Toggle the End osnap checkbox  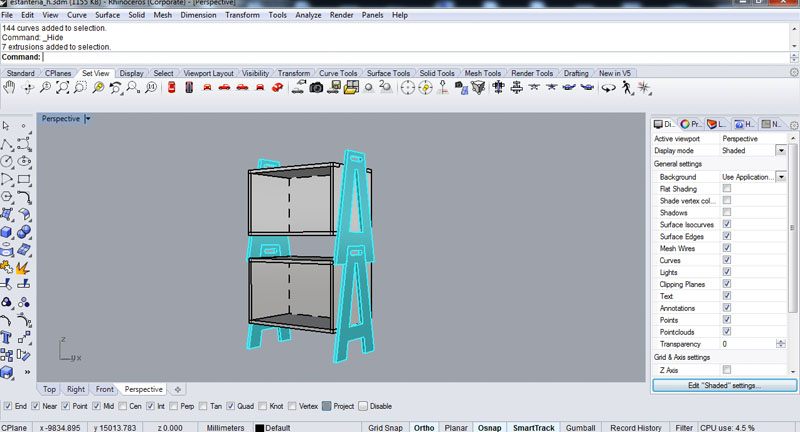(x=8, y=406)
